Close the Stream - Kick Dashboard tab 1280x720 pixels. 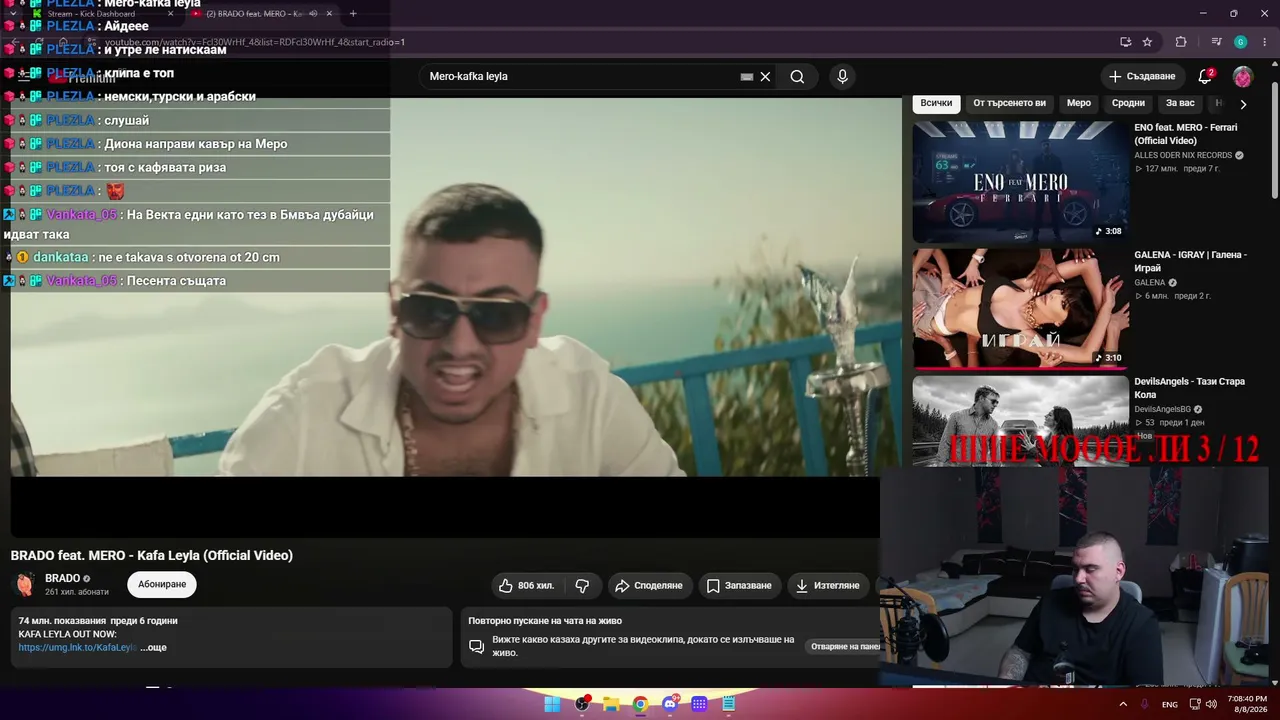170,14
